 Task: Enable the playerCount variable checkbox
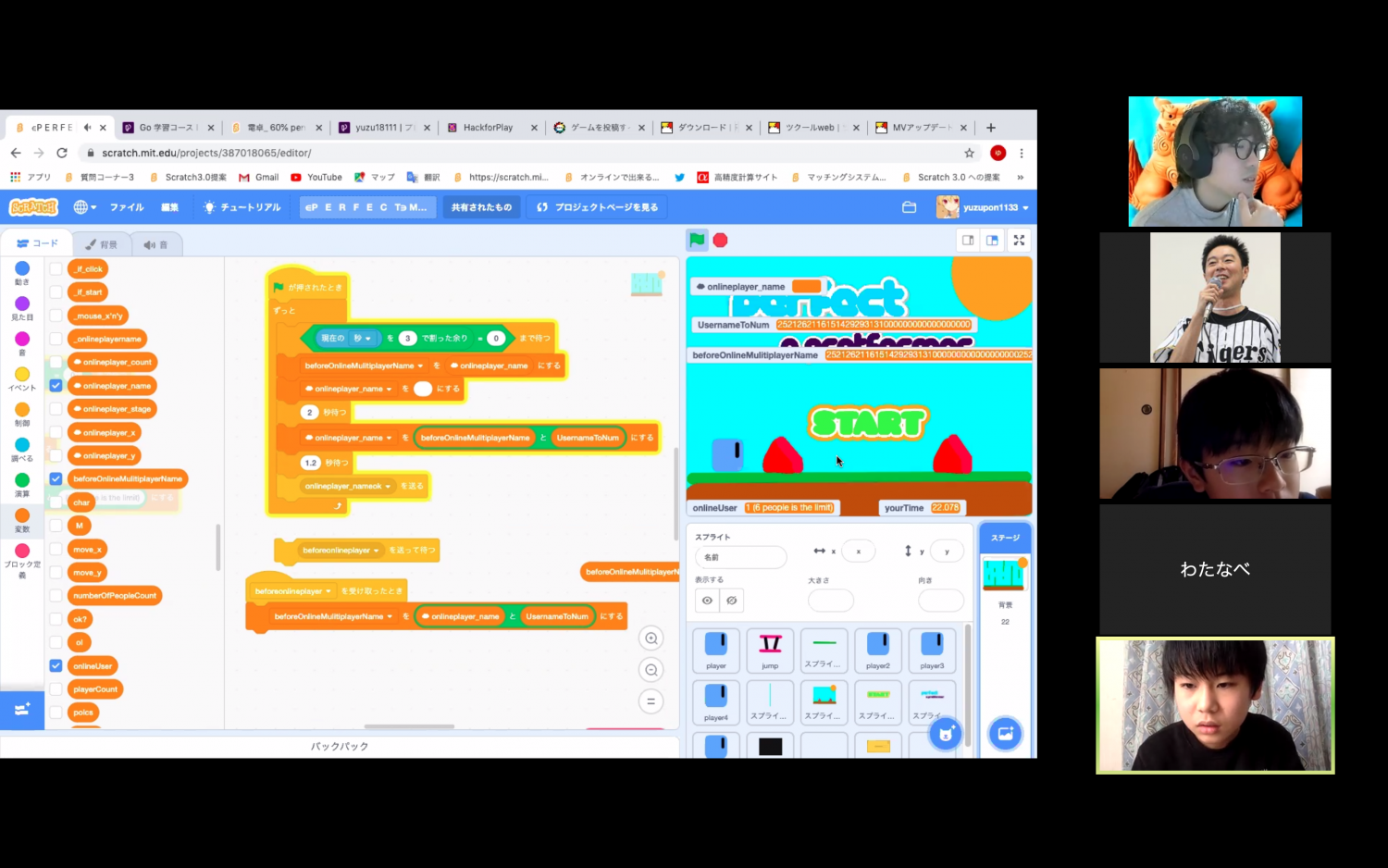(56, 689)
